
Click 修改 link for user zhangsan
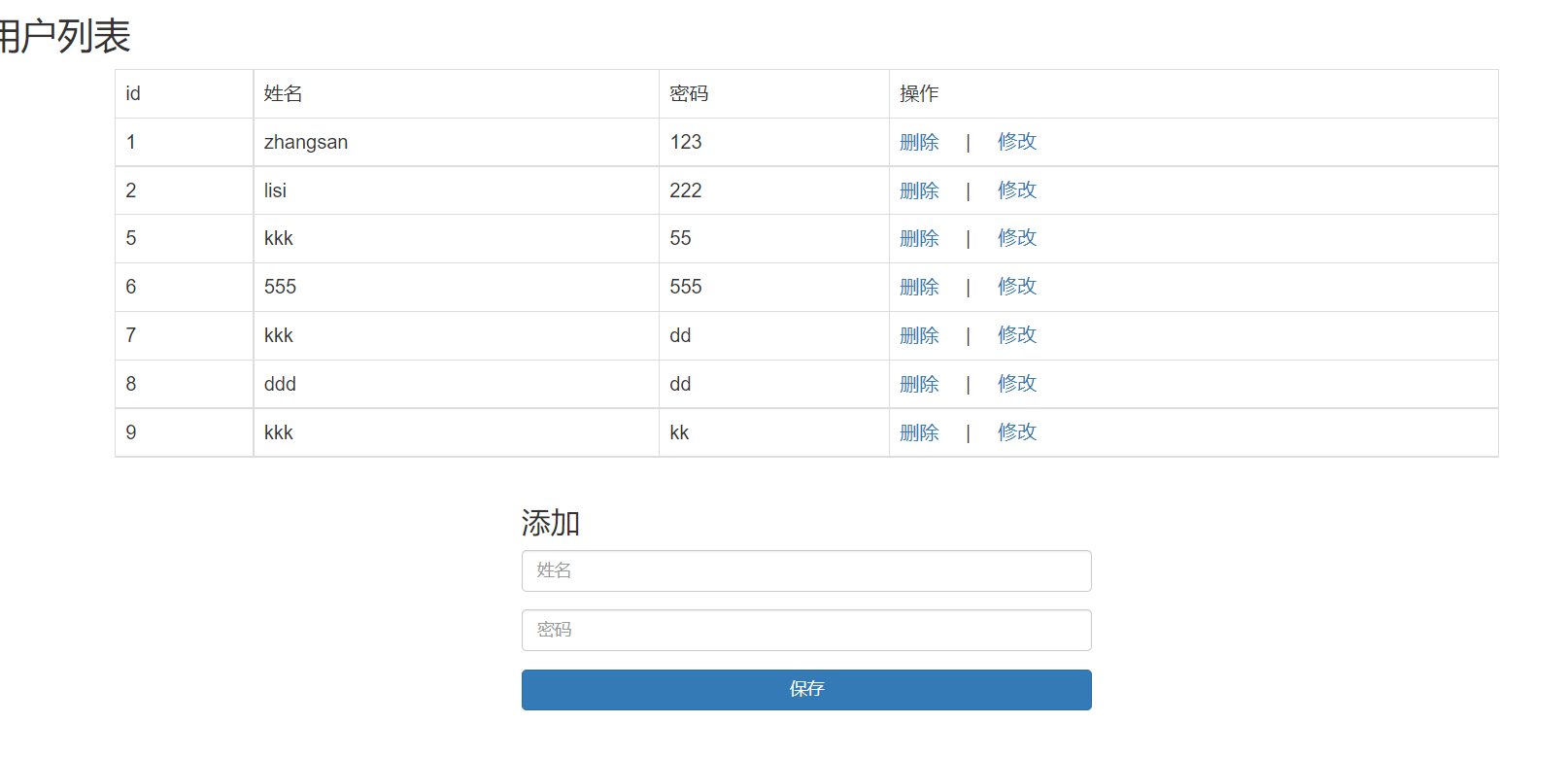click(x=1016, y=142)
